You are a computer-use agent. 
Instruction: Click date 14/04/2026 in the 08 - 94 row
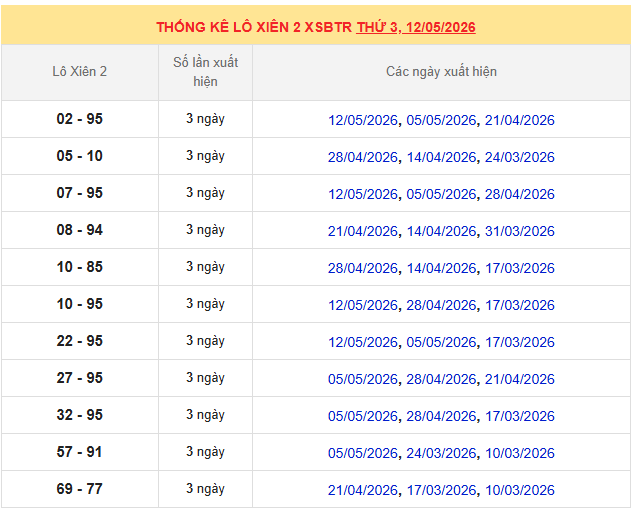[441, 231]
